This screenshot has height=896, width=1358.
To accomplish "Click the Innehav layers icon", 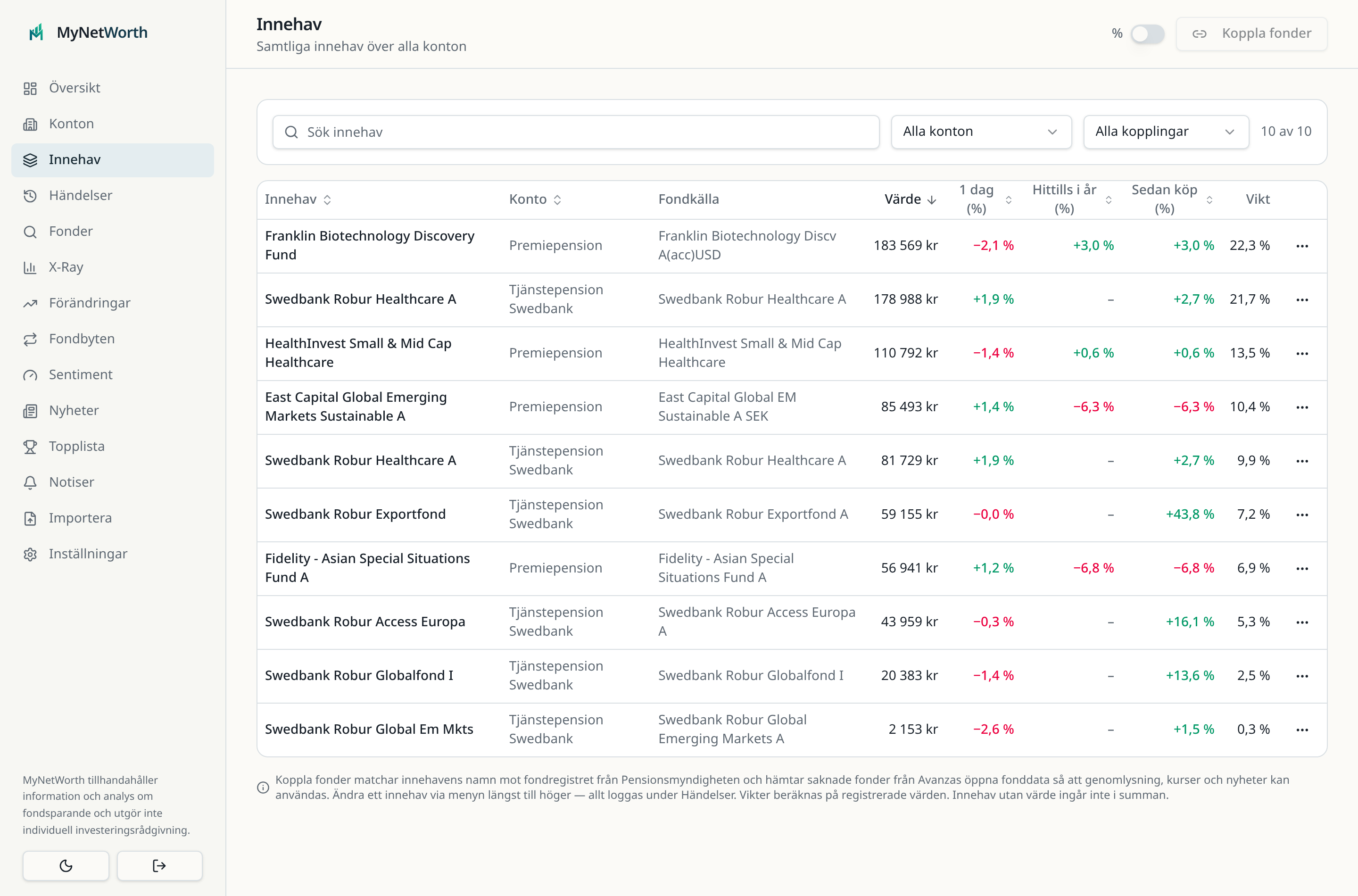I will coord(30,160).
